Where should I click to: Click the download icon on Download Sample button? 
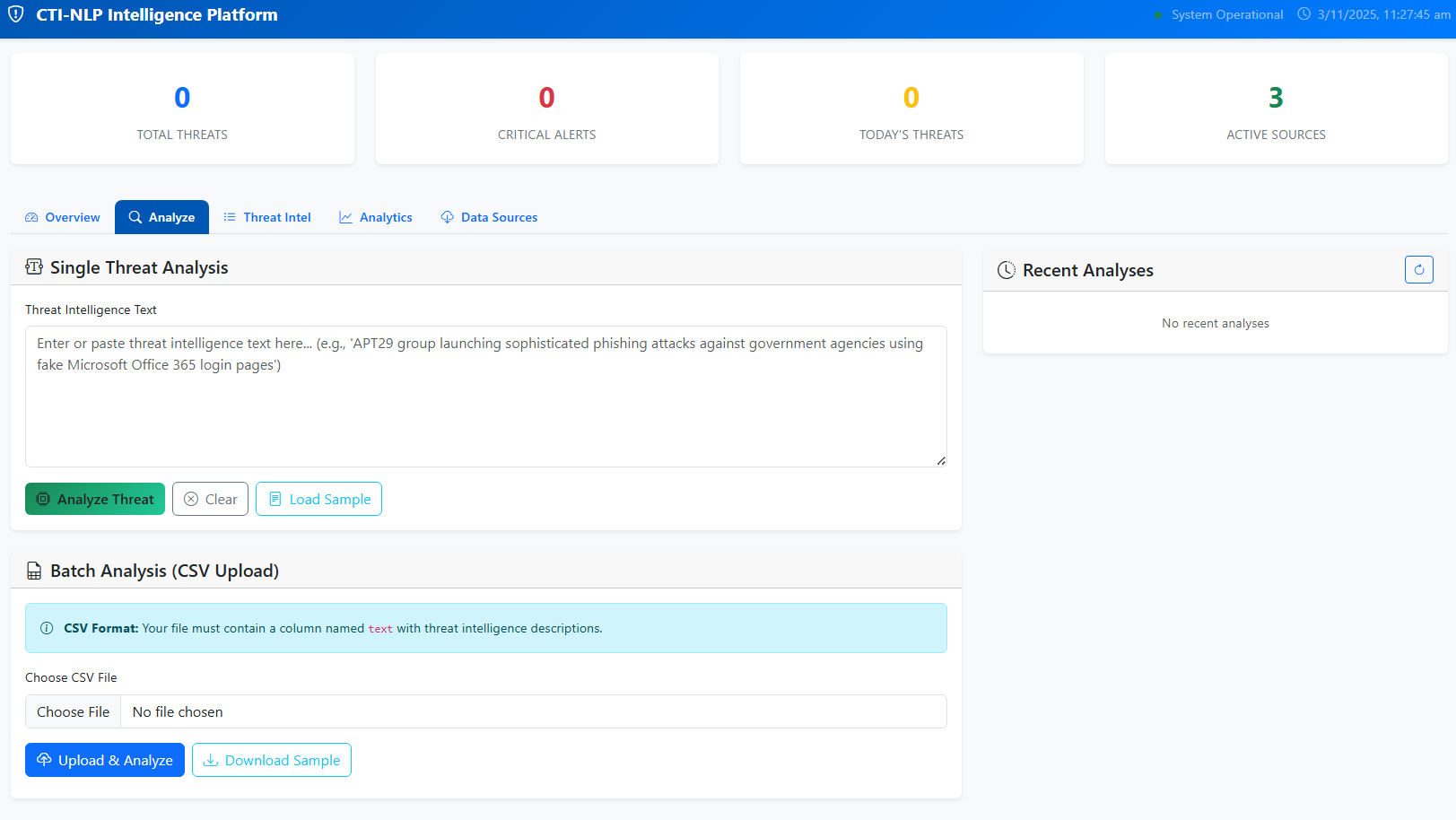click(210, 760)
